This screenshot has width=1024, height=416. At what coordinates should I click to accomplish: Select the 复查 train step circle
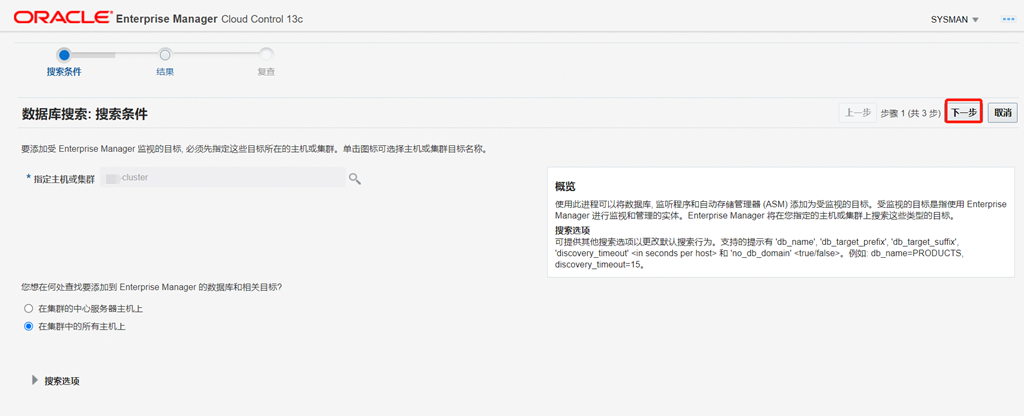pos(266,55)
